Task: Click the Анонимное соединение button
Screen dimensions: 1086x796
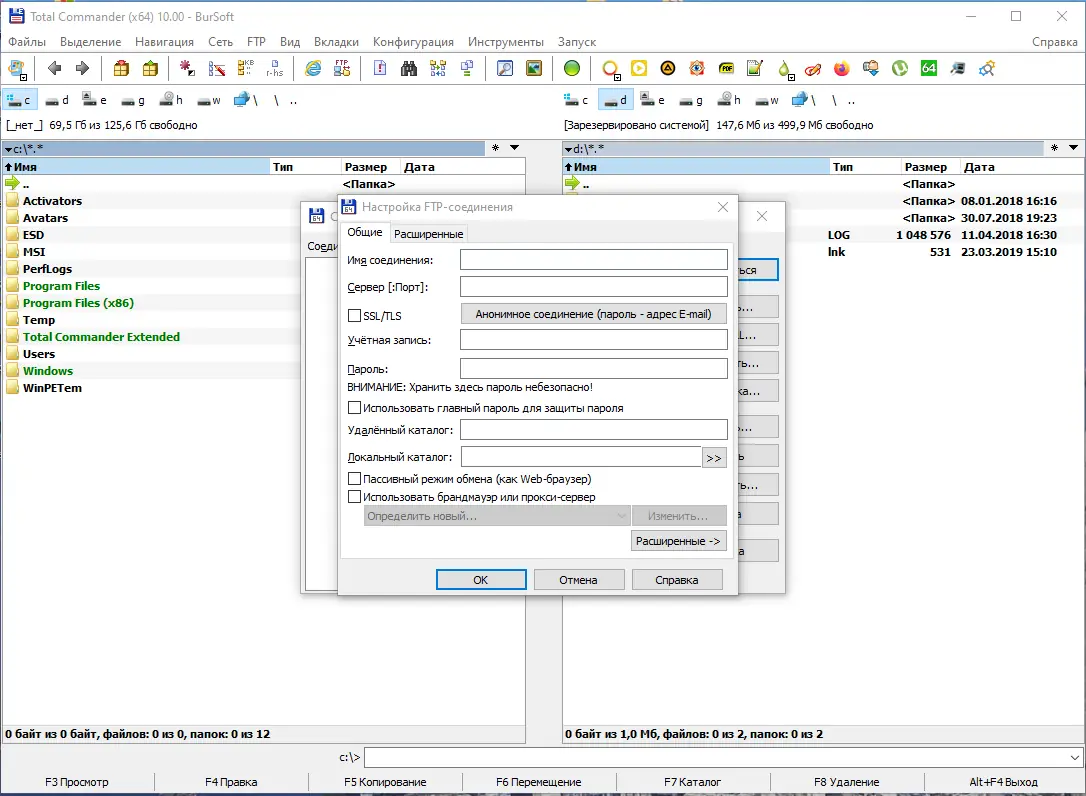Action: point(594,314)
